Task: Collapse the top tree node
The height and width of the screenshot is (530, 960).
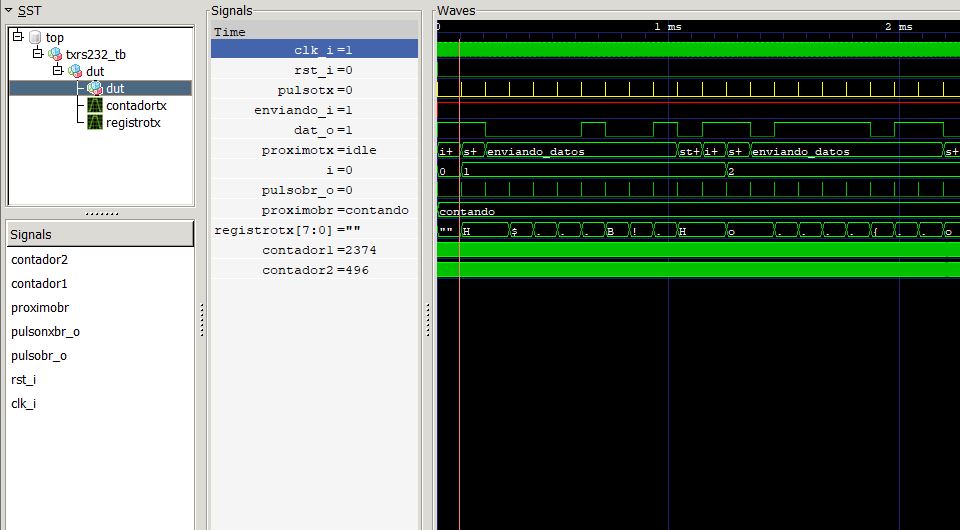Action: (18, 37)
